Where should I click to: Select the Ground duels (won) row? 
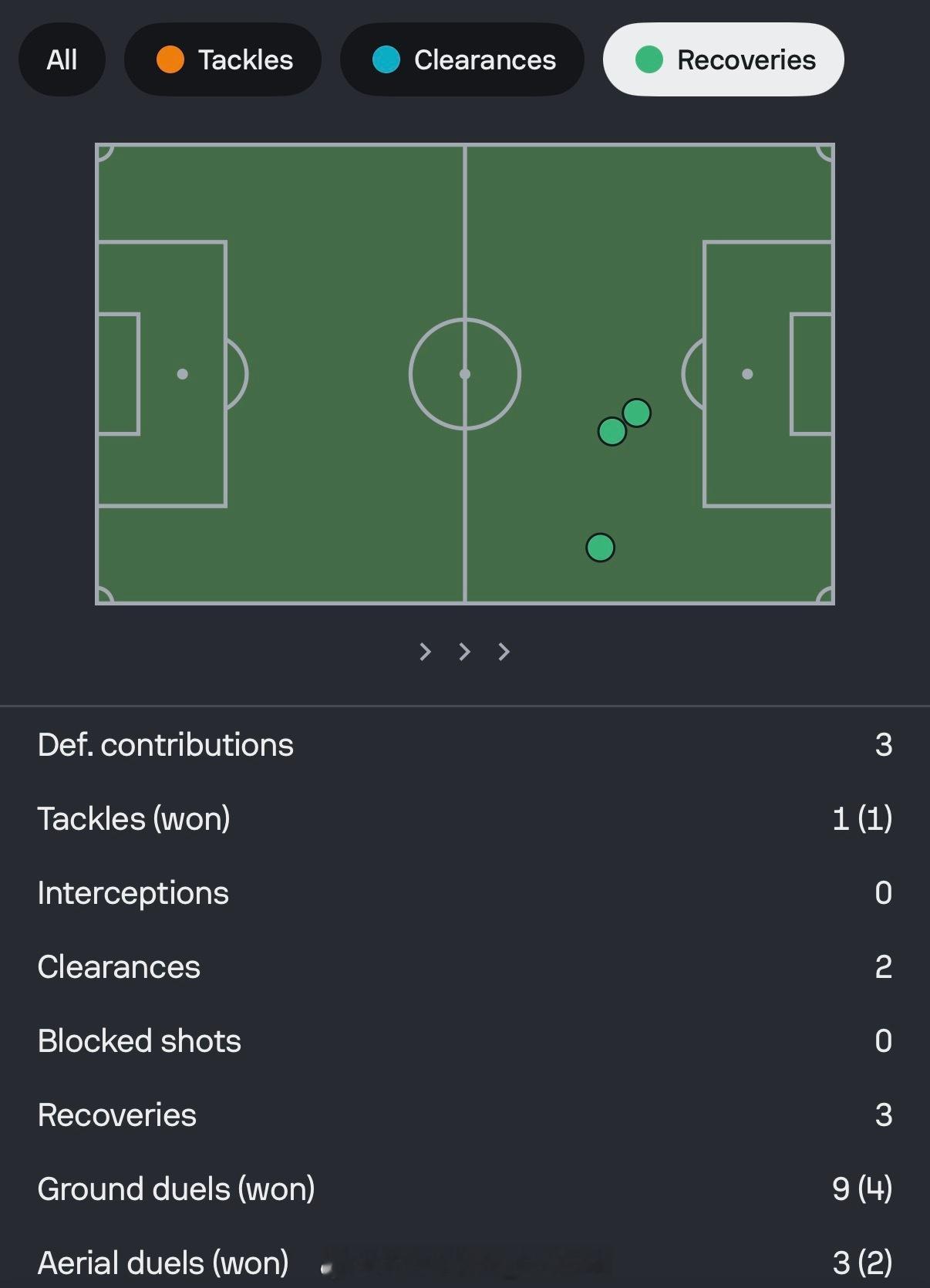pos(465,1189)
